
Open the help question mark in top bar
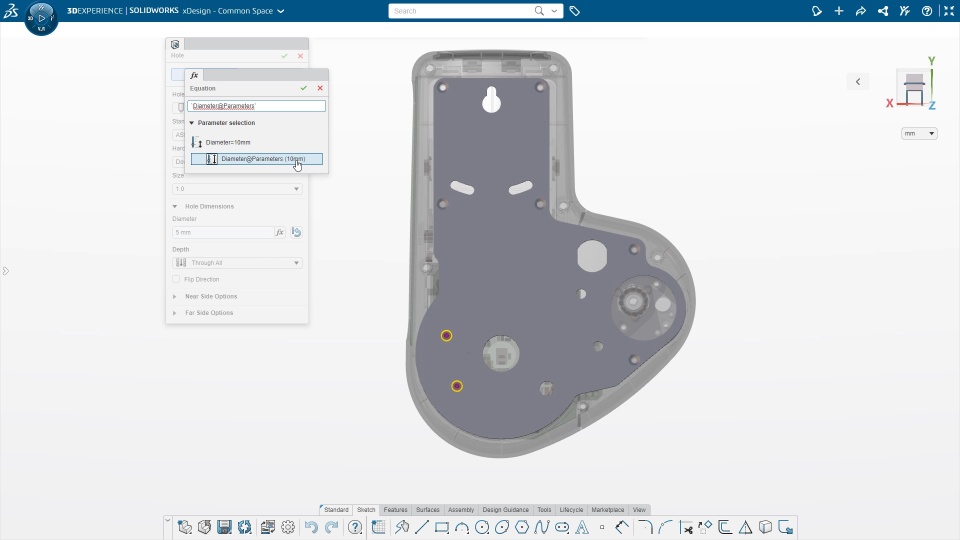click(927, 11)
